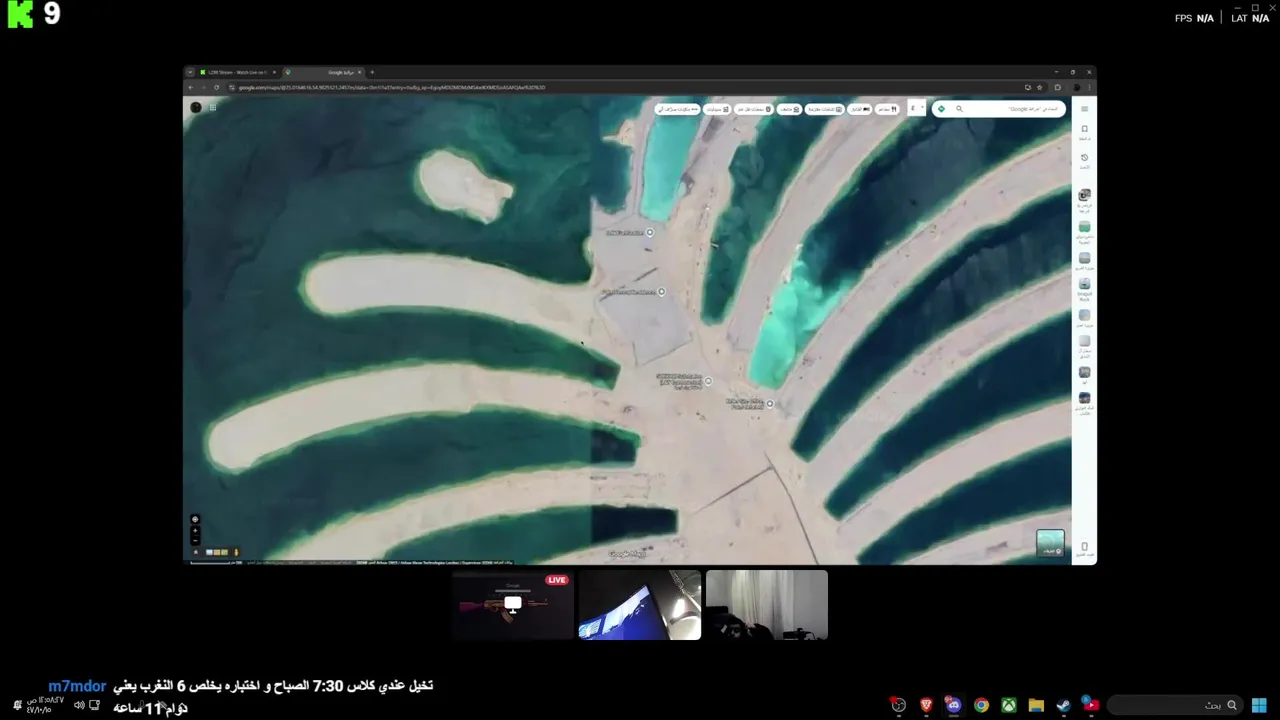Select the Hotels category chip
The image size is (1280, 720).
860,109
